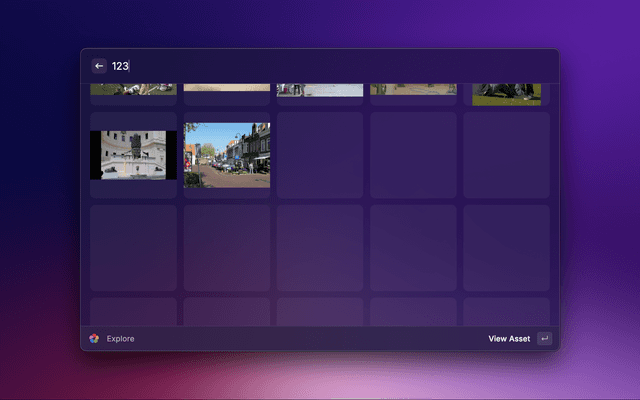Select the cropped thumbnail above the street photo
This screenshot has height=400, width=640.
227,88
